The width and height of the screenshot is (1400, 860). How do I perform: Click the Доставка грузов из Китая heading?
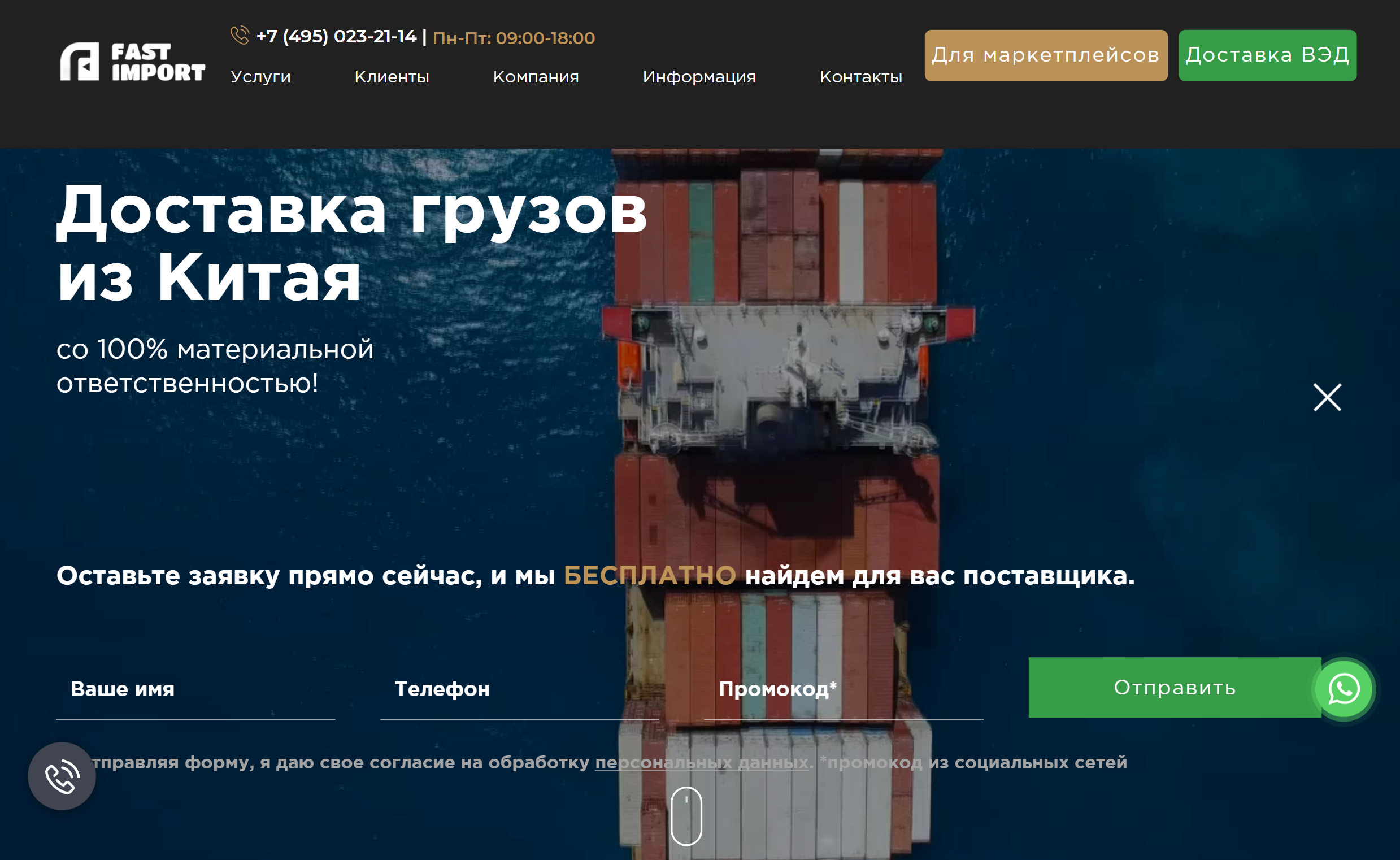351,244
